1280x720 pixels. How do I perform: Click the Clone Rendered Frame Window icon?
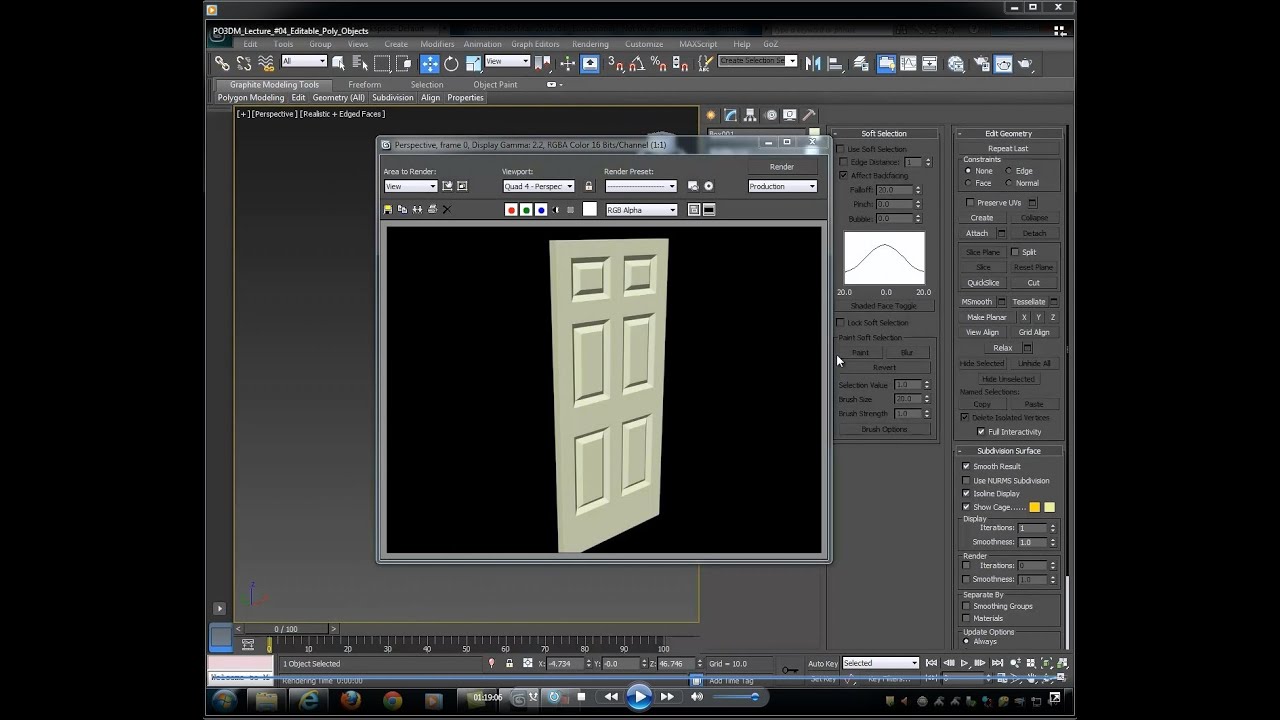417,209
